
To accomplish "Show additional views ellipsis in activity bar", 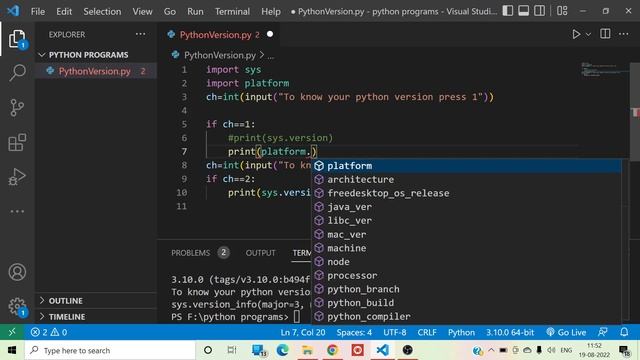I will 17,211.
